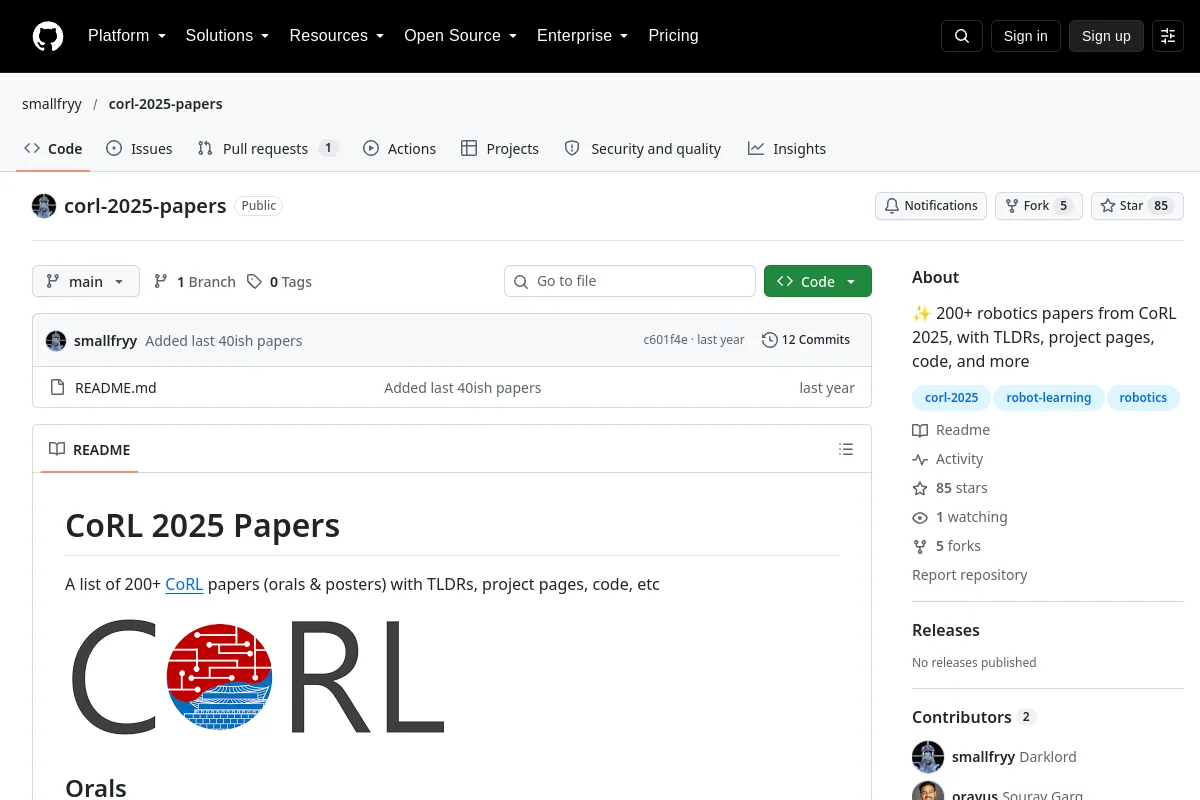Fork the repository with the Fork button
The image size is (1200, 800).
[1039, 206]
